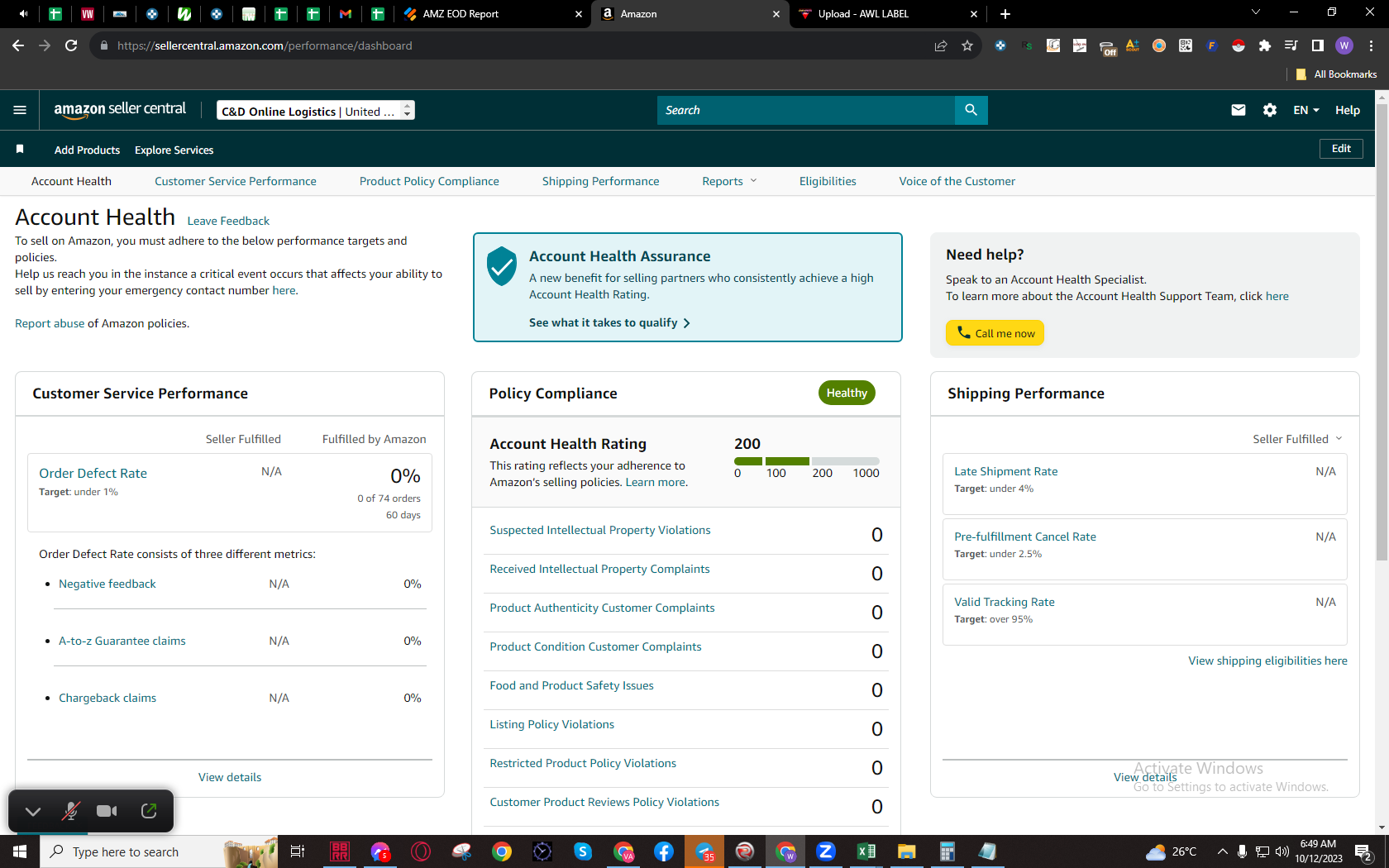Click the Call me now button
The image size is (1389, 868).
click(x=995, y=332)
